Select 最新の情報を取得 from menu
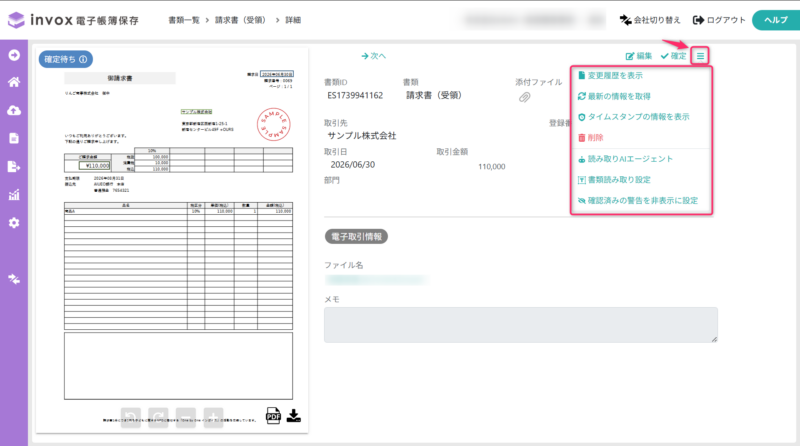Screen dimensions: 800x446 [614, 96]
